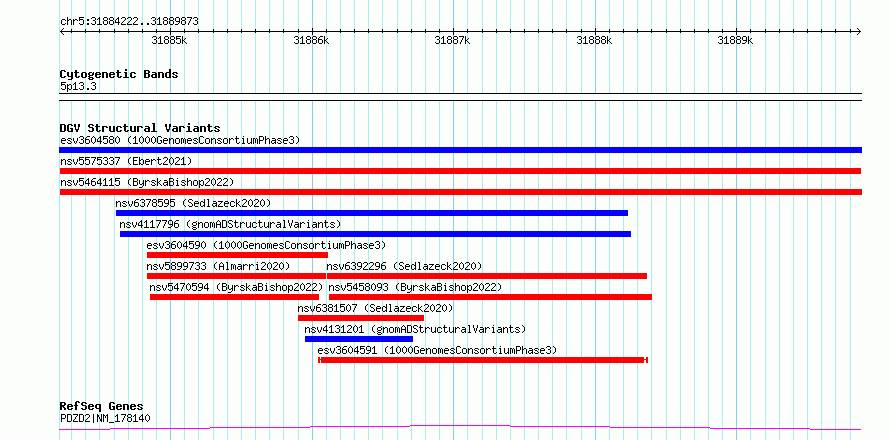Click the nsv5458093 (ByrskaBishop2022) label
This screenshot has width=890, height=440.
415,287
